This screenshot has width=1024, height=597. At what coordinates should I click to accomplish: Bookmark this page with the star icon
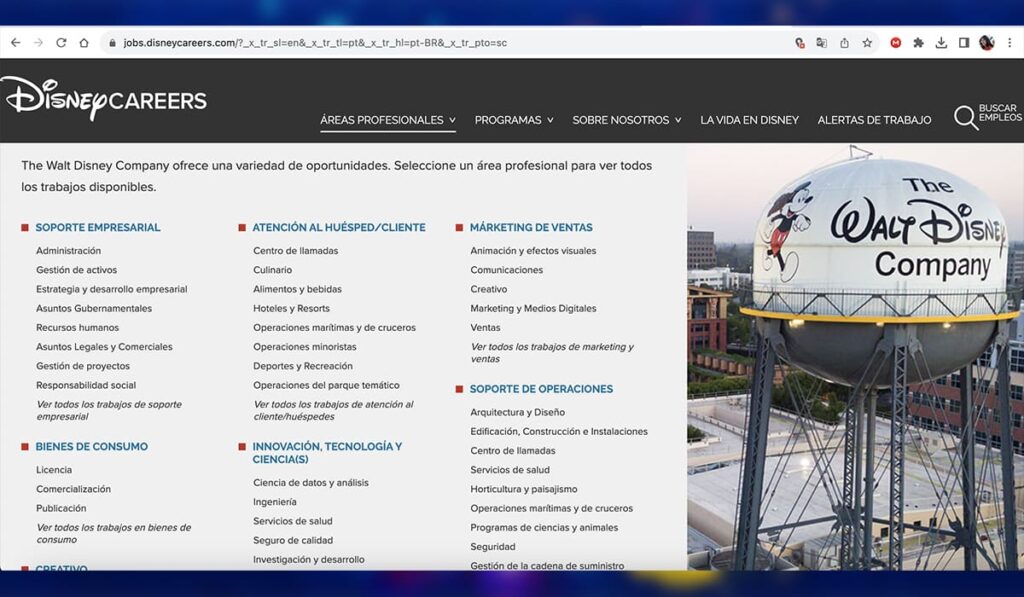click(867, 42)
